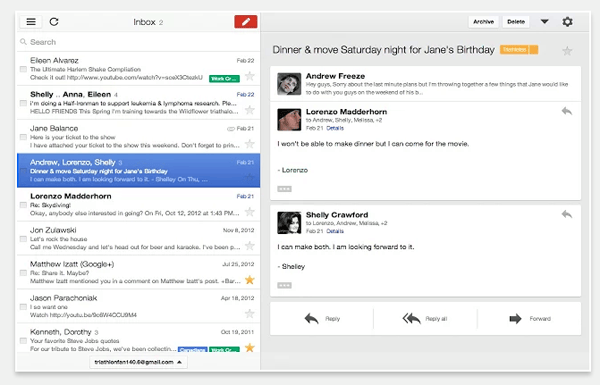Image resolution: width=600 pixels, height=385 pixels.
Task: Reply to Shelly Crawford's message via arrow
Action: click(567, 214)
